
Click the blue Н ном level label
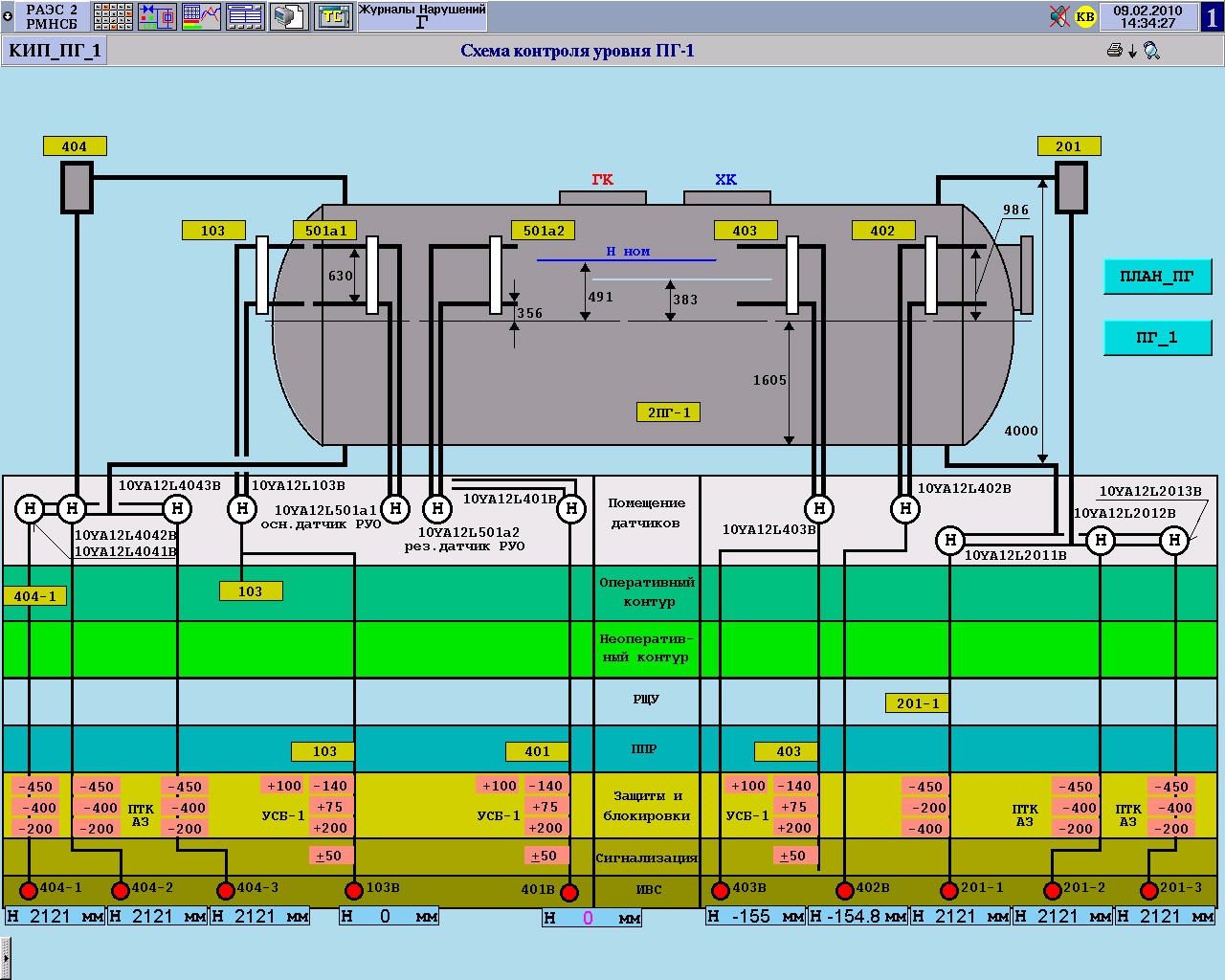629,252
